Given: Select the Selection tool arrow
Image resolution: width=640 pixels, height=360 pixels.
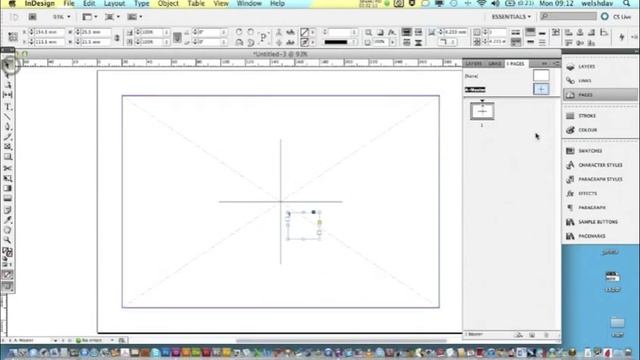Looking at the screenshot, I should coord(7,65).
